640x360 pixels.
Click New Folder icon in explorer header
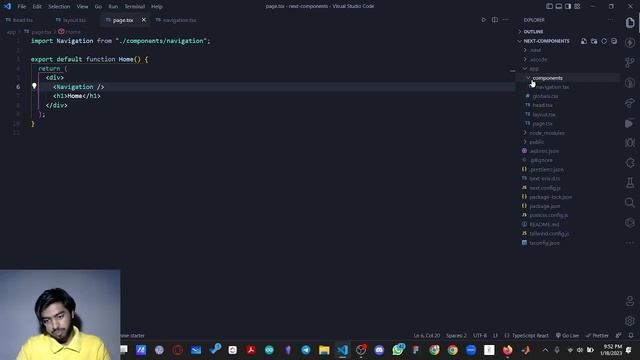click(x=594, y=41)
